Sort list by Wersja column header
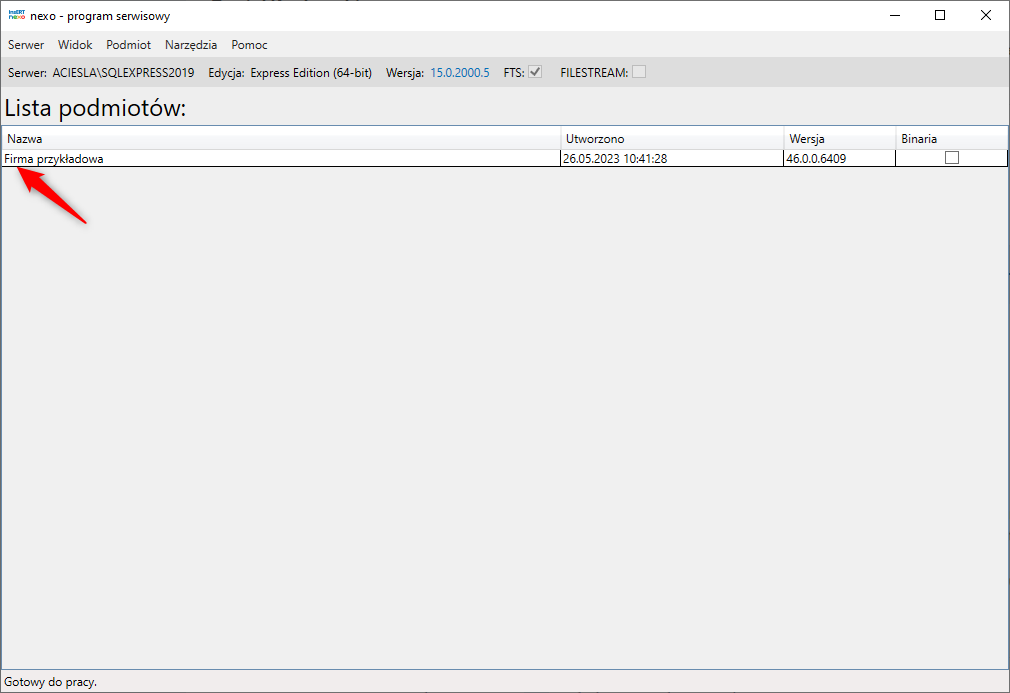Screen dimensions: 1010x693 pos(839,138)
